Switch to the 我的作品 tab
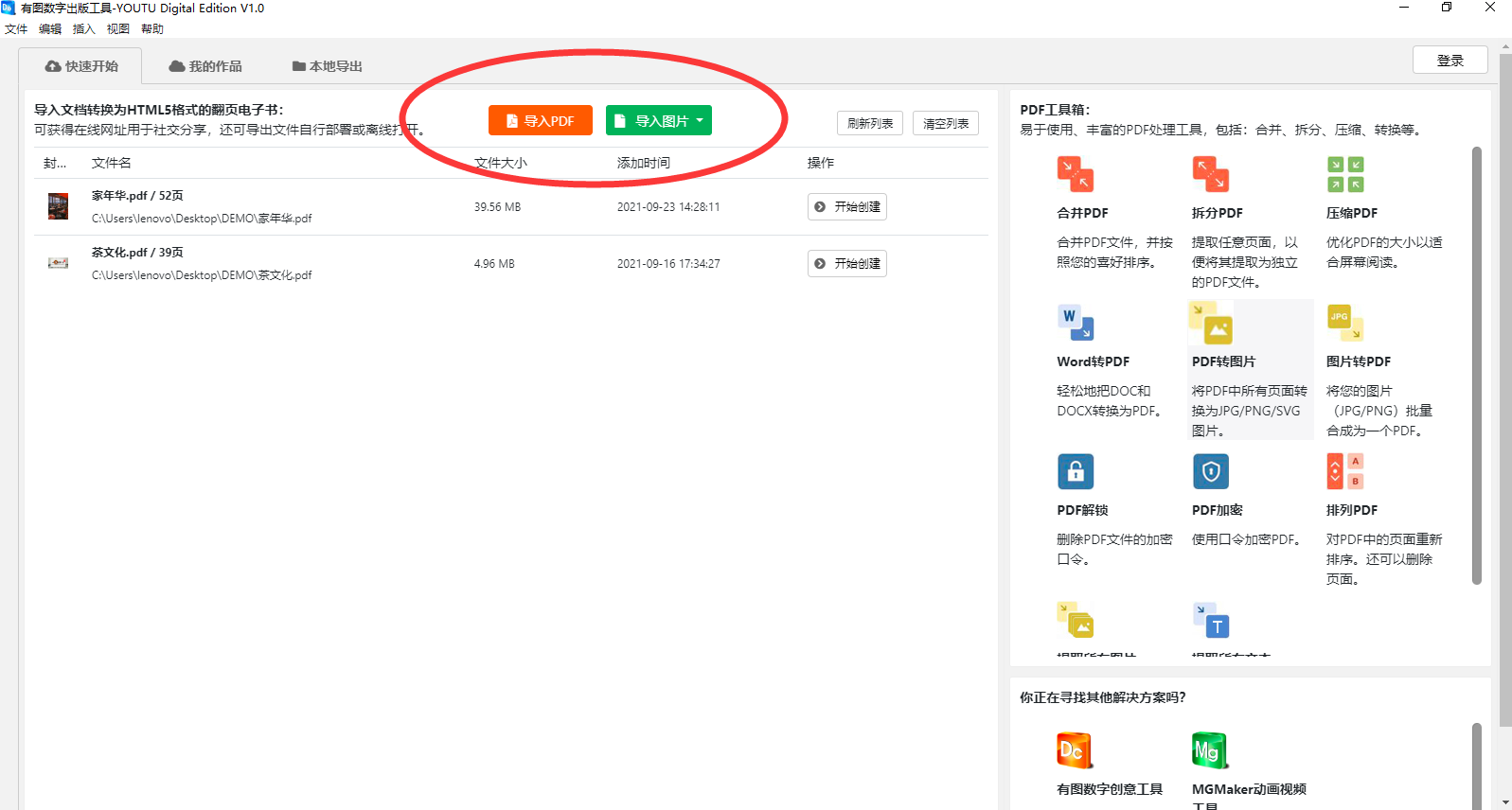1512x810 pixels. tap(205, 66)
